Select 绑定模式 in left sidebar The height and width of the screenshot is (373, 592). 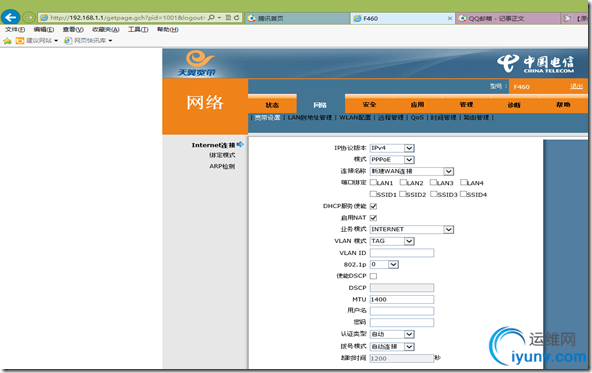[x=222, y=155]
